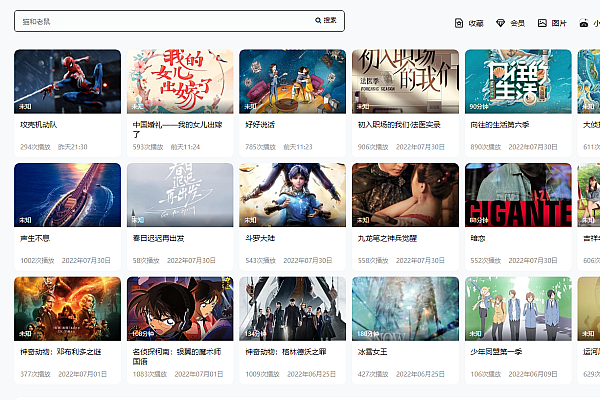
Task: Click the 1002次播放 play count text
Action: (37, 261)
